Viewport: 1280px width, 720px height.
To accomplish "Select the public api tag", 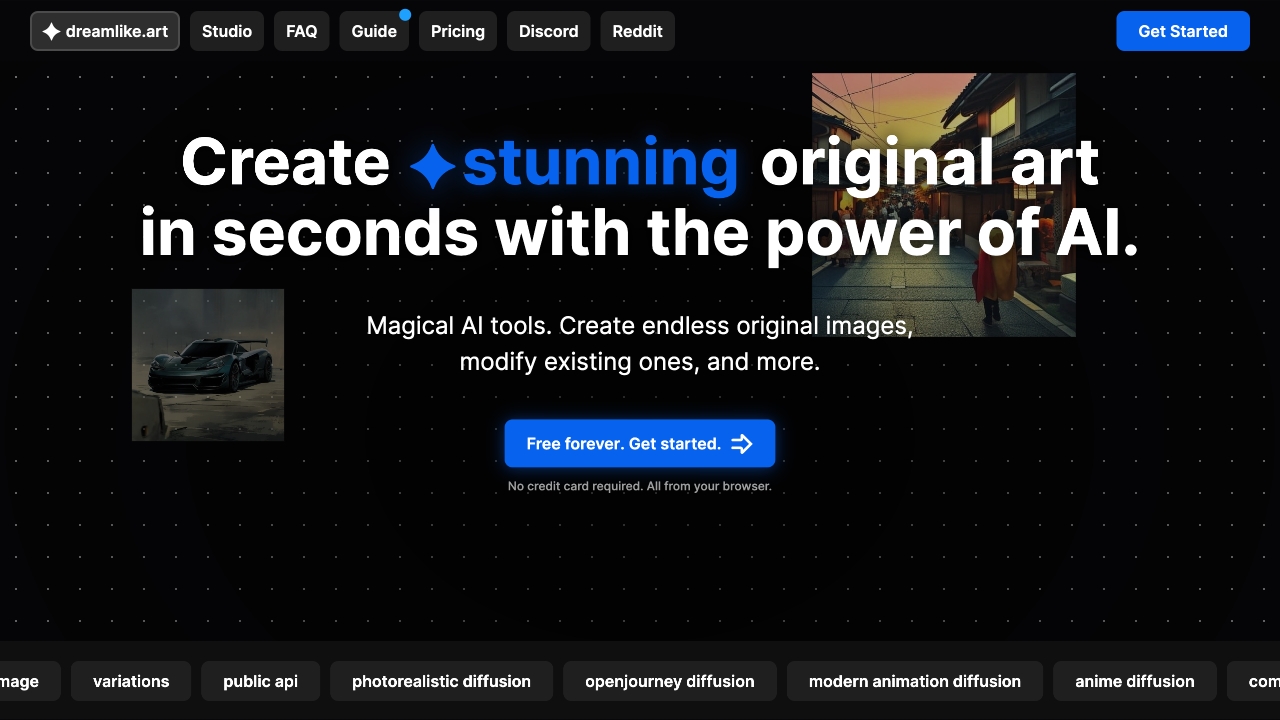I will [260, 681].
